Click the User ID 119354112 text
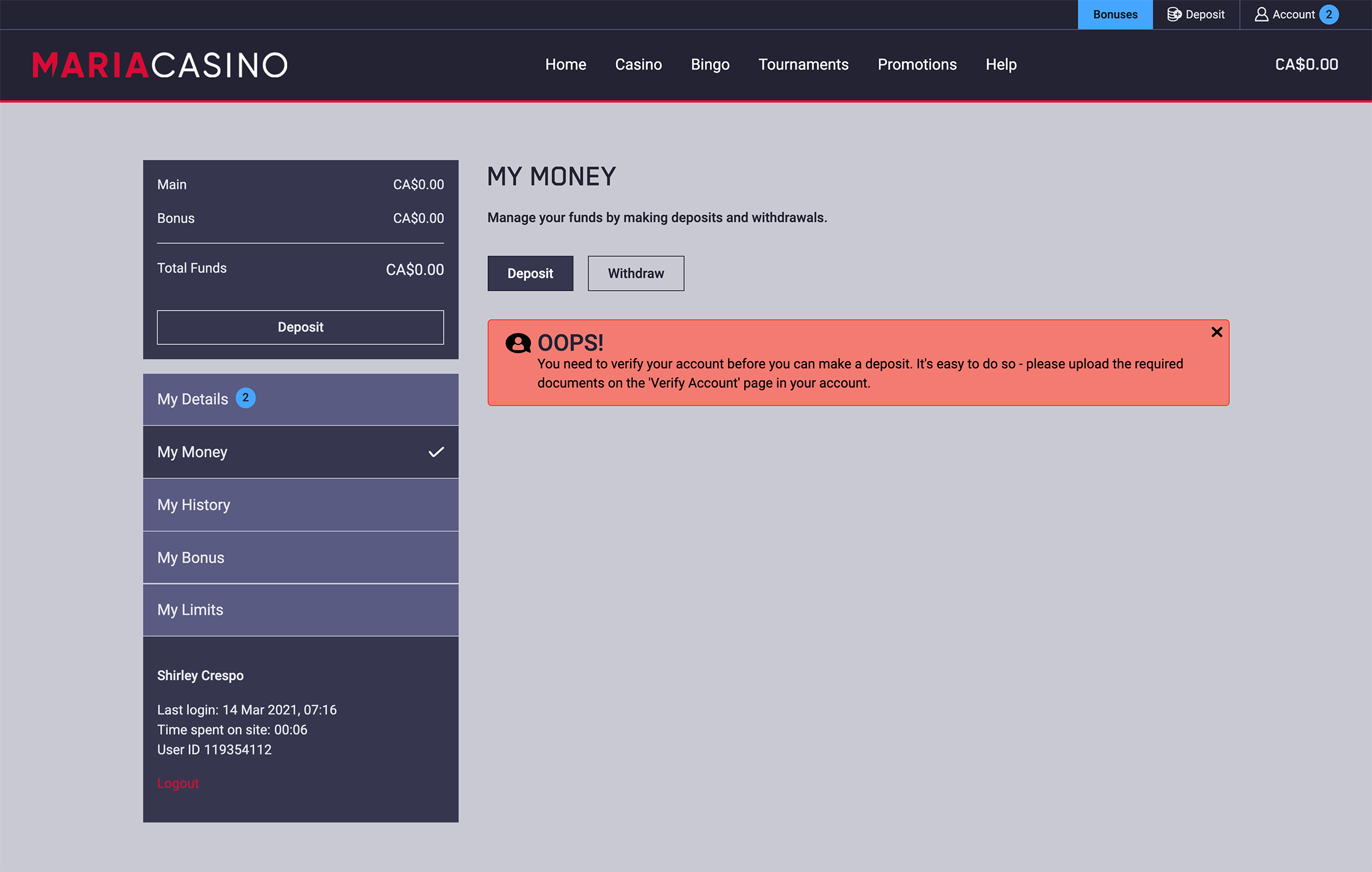 click(214, 750)
